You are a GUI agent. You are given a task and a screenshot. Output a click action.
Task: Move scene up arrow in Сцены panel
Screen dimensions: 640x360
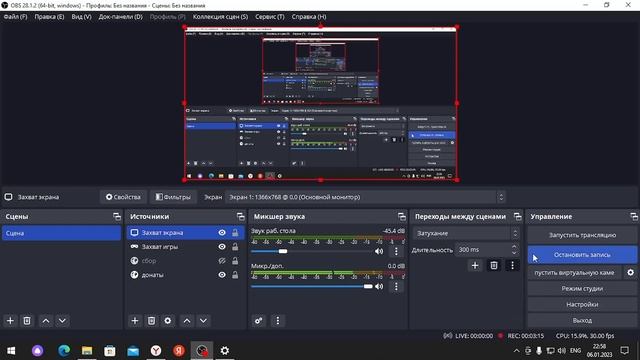coord(46,321)
